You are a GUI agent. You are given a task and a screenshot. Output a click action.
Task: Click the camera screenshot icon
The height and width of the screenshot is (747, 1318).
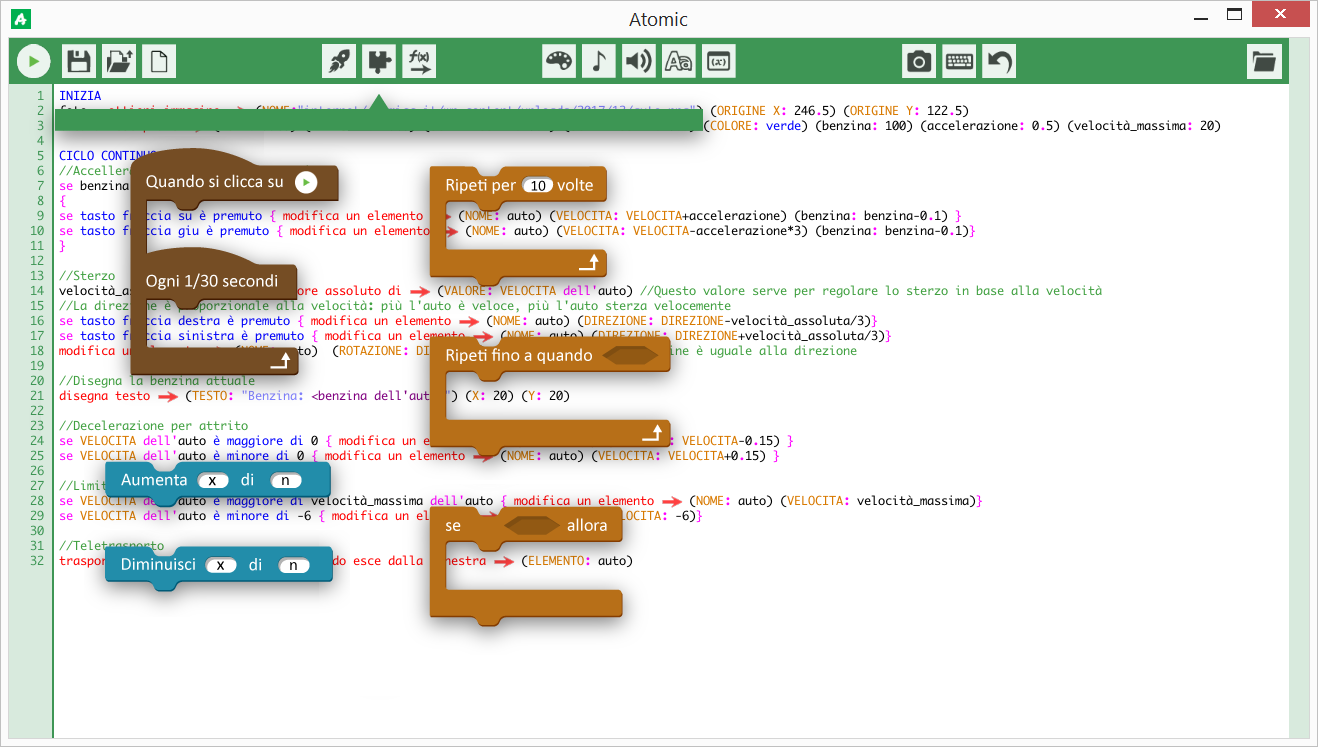[919, 62]
